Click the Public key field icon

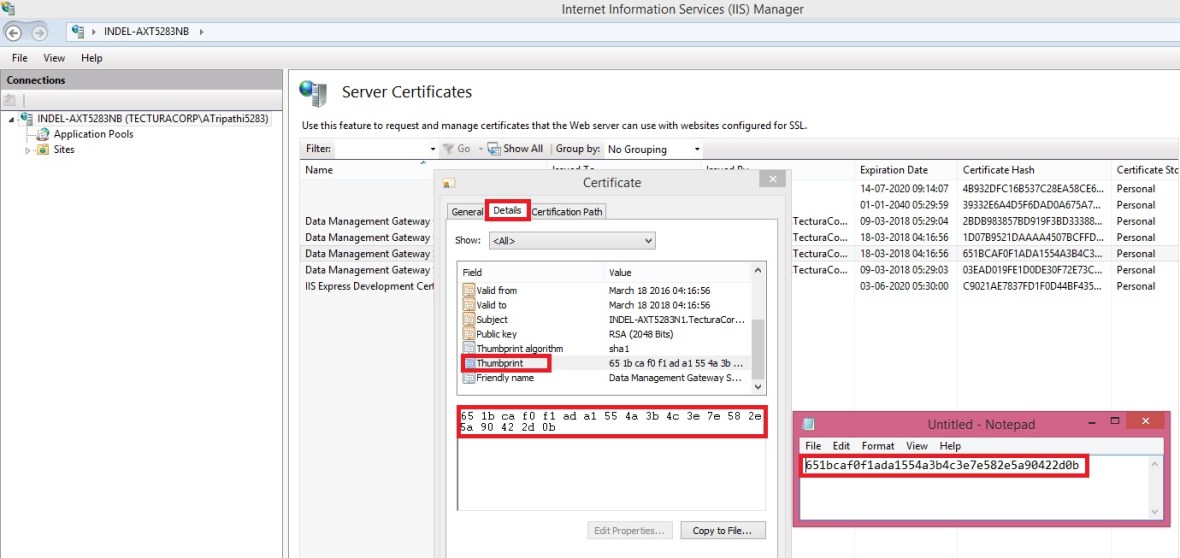(470, 334)
